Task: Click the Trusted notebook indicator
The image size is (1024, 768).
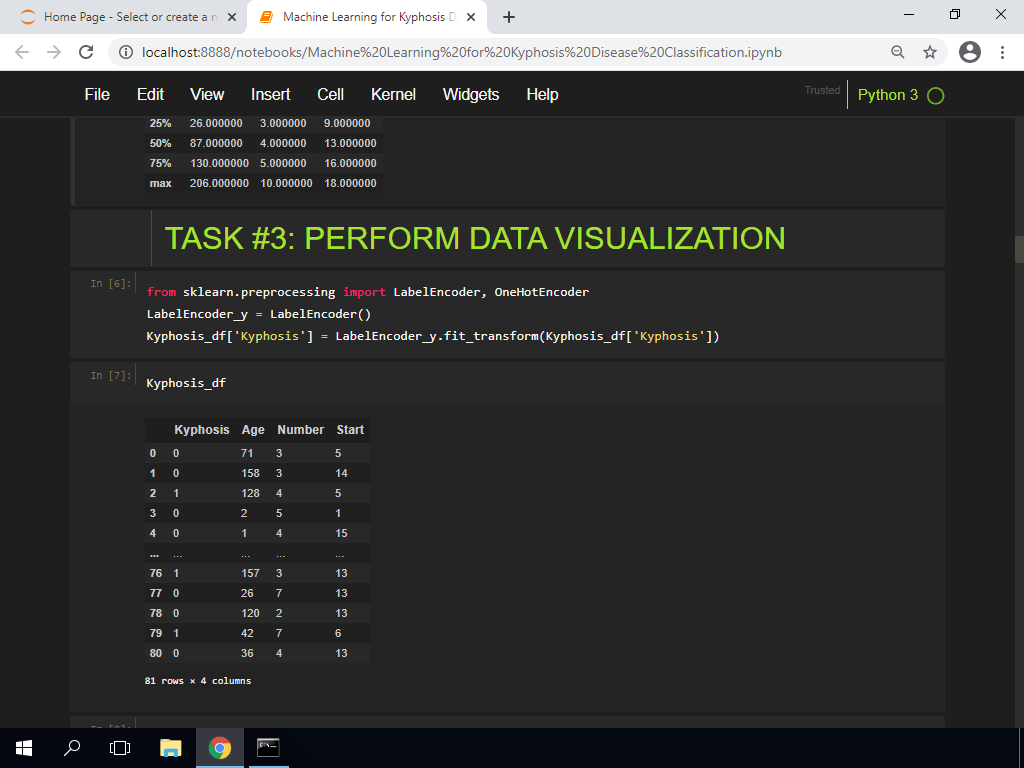Action: point(821,90)
